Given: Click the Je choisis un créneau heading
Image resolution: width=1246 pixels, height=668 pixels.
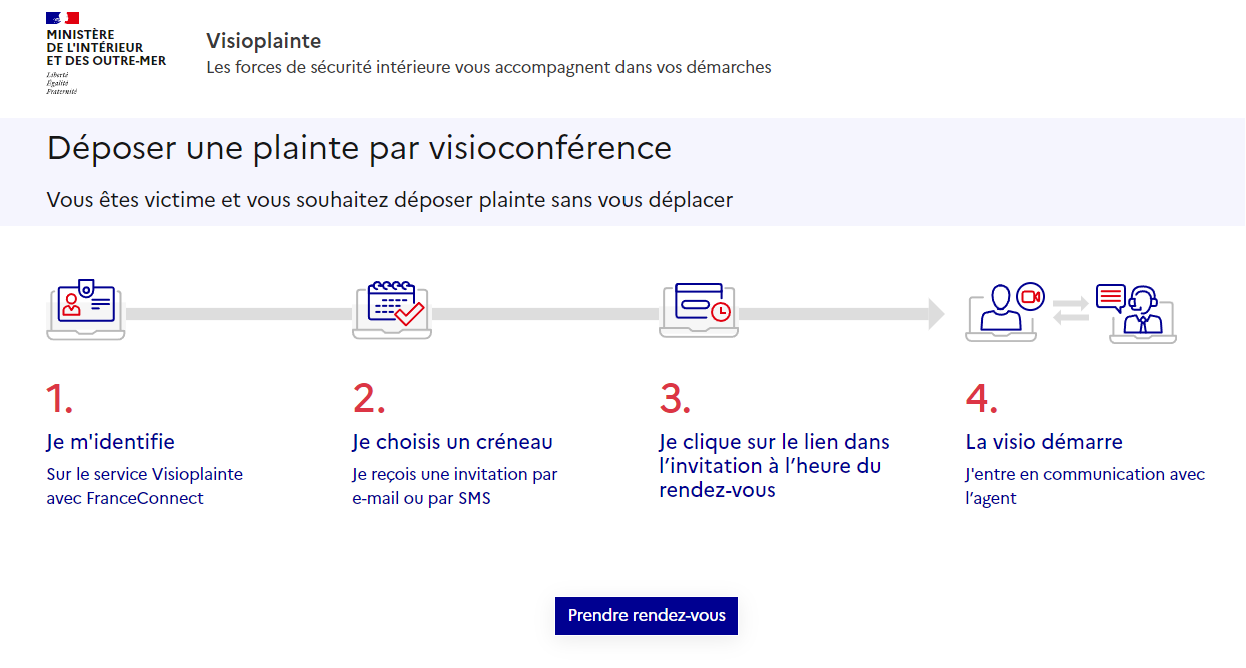Looking at the screenshot, I should (x=452, y=442).
